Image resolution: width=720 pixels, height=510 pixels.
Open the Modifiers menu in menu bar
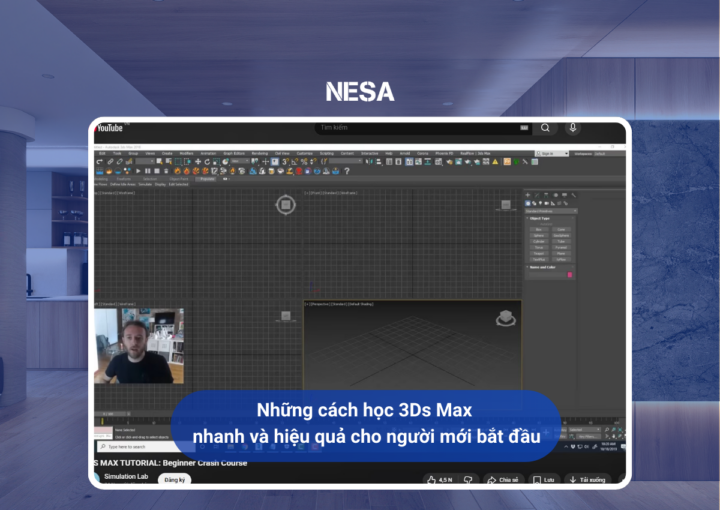click(x=186, y=153)
